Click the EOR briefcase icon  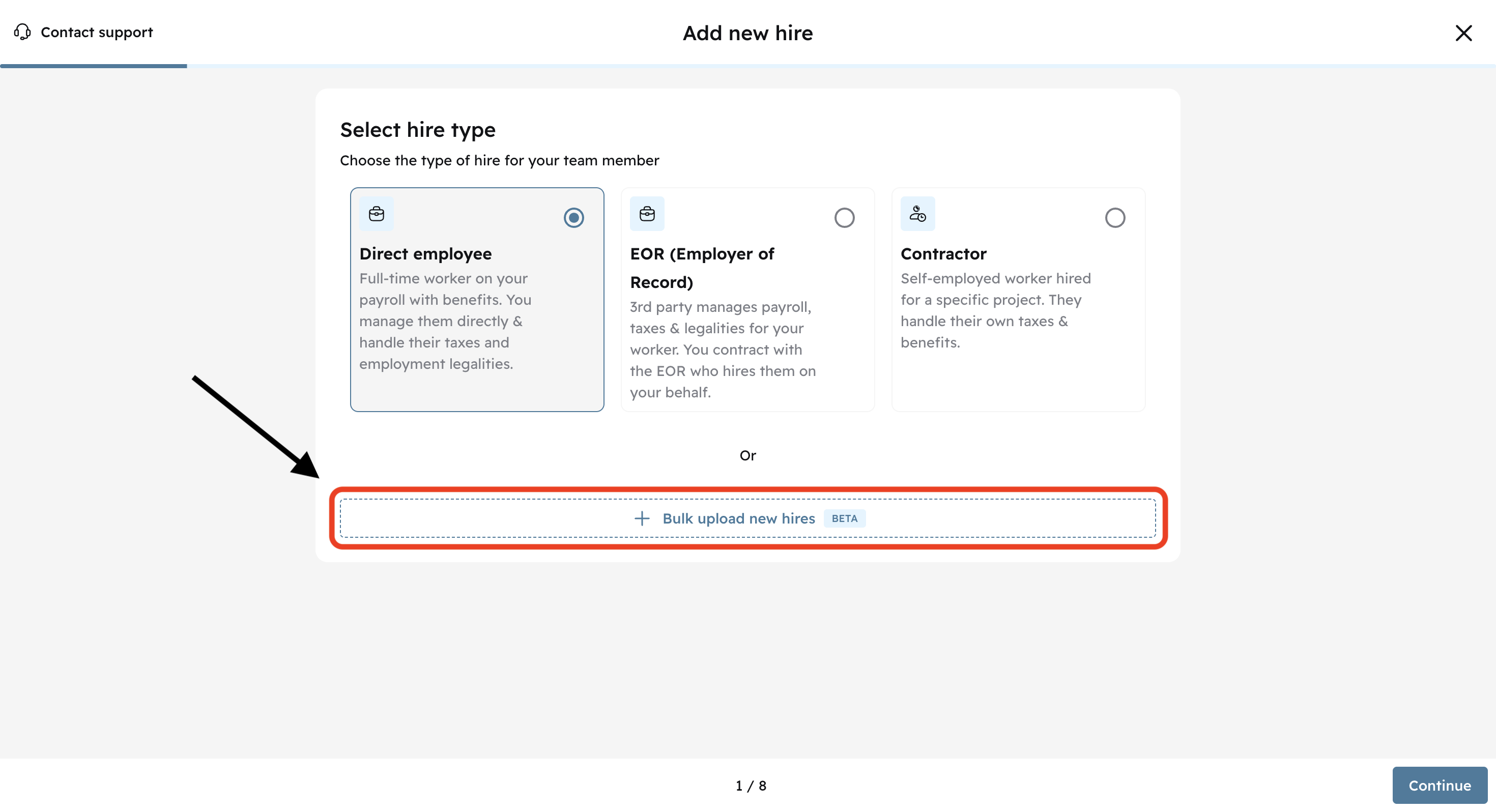click(x=647, y=214)
